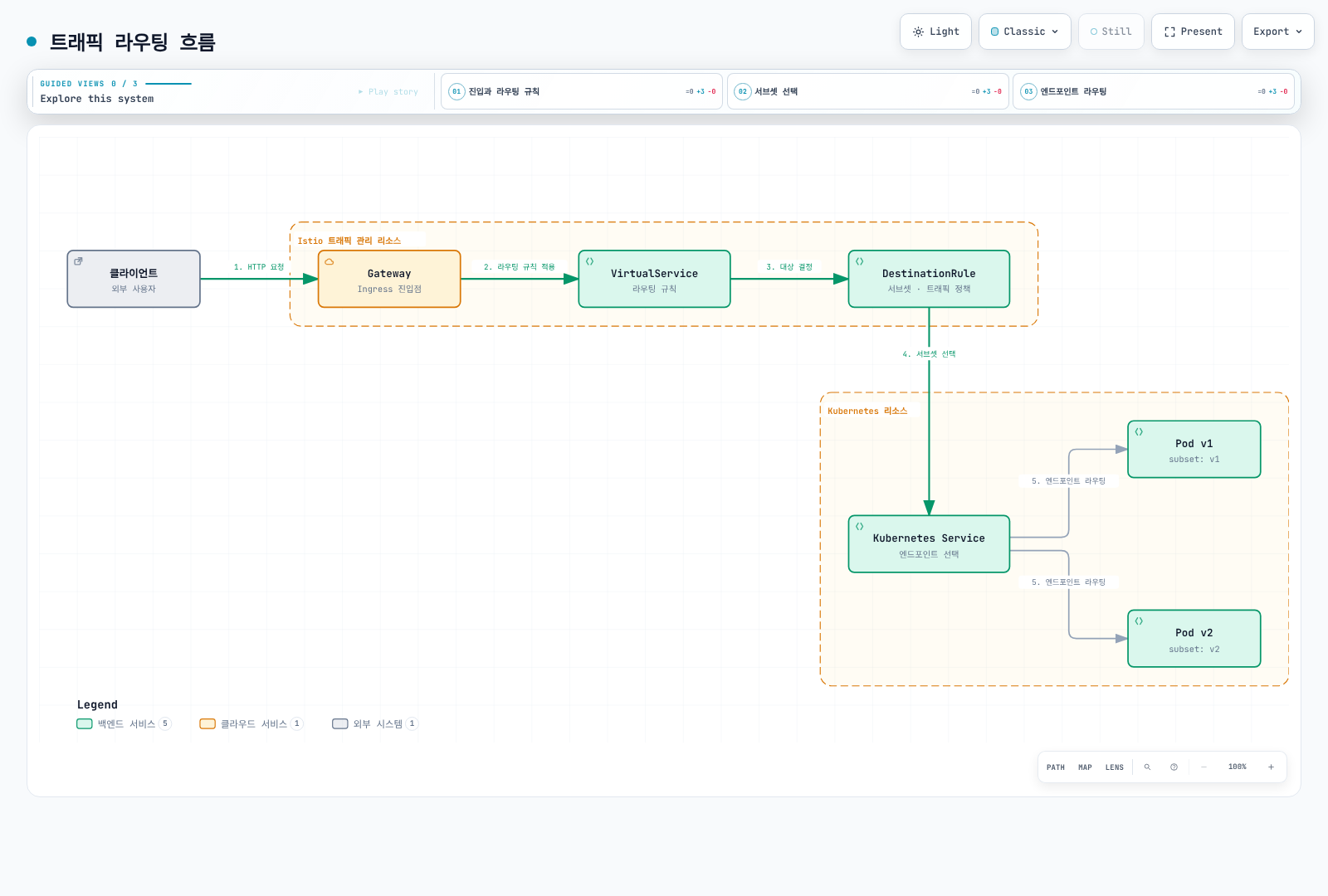Viewport: 1328px width, 896px height.
Task: Click the '3. 대상 결정' edge label
Action: (789, 267)
